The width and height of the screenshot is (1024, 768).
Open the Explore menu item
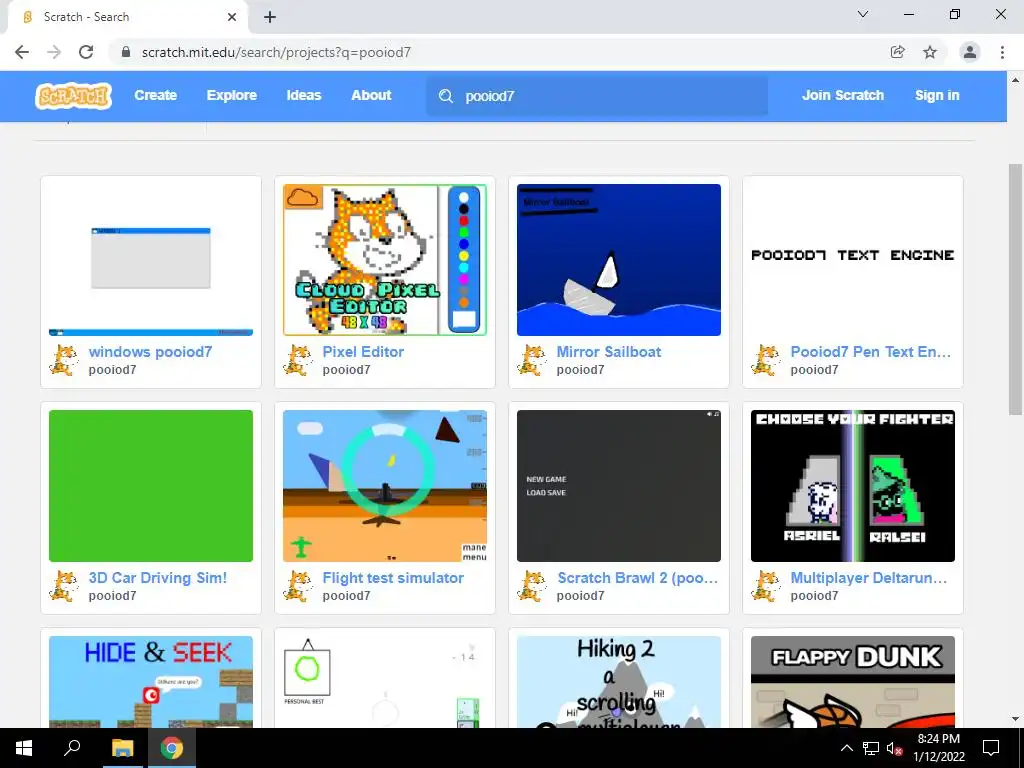(232, 95)
